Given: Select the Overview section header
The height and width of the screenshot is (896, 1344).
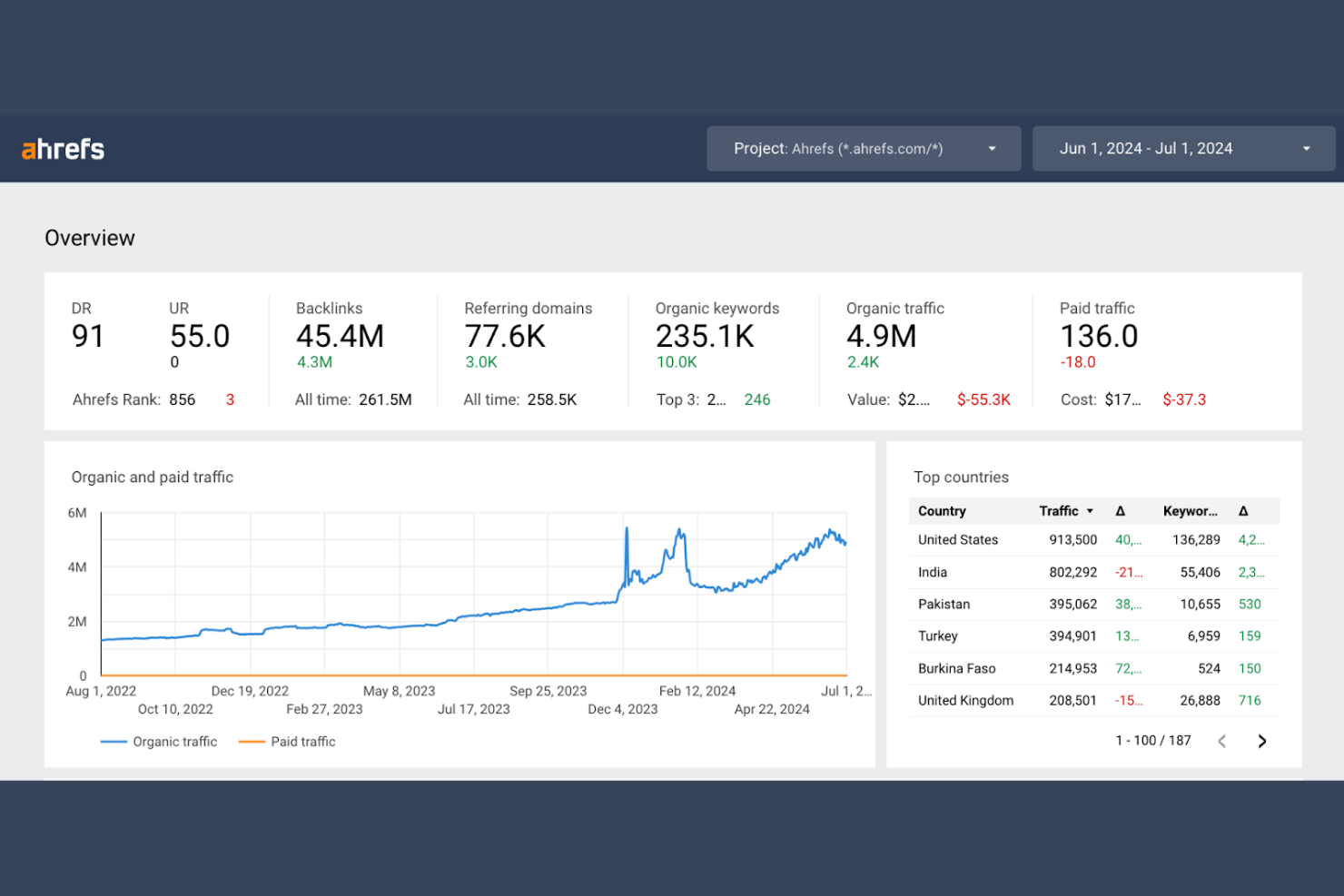Looking at the screenshot, I should pyautogui.click(x=89, y=237).
